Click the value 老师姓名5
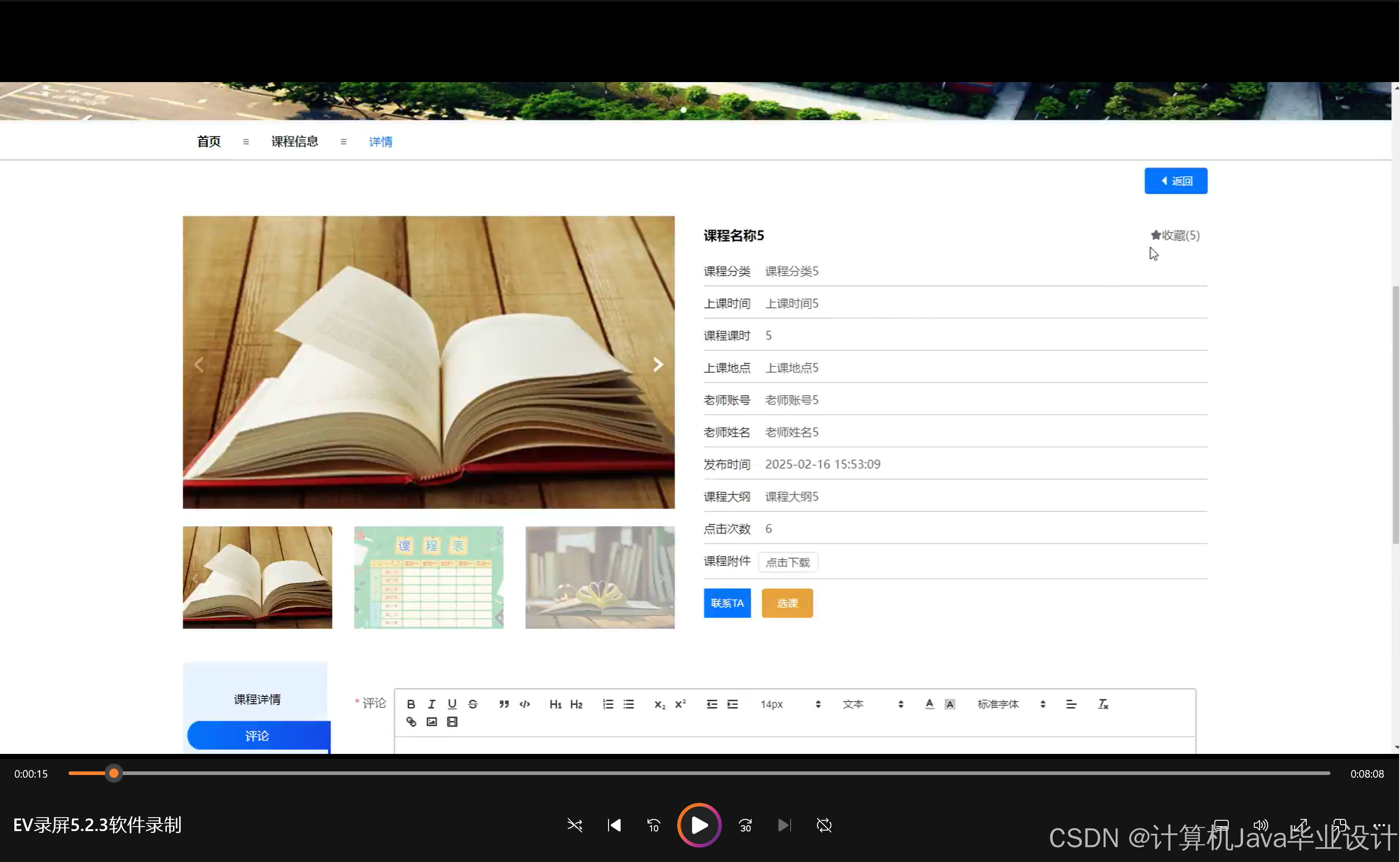Image resolution: width=1400 pixels, height=862 pixels. coord(792,432)
